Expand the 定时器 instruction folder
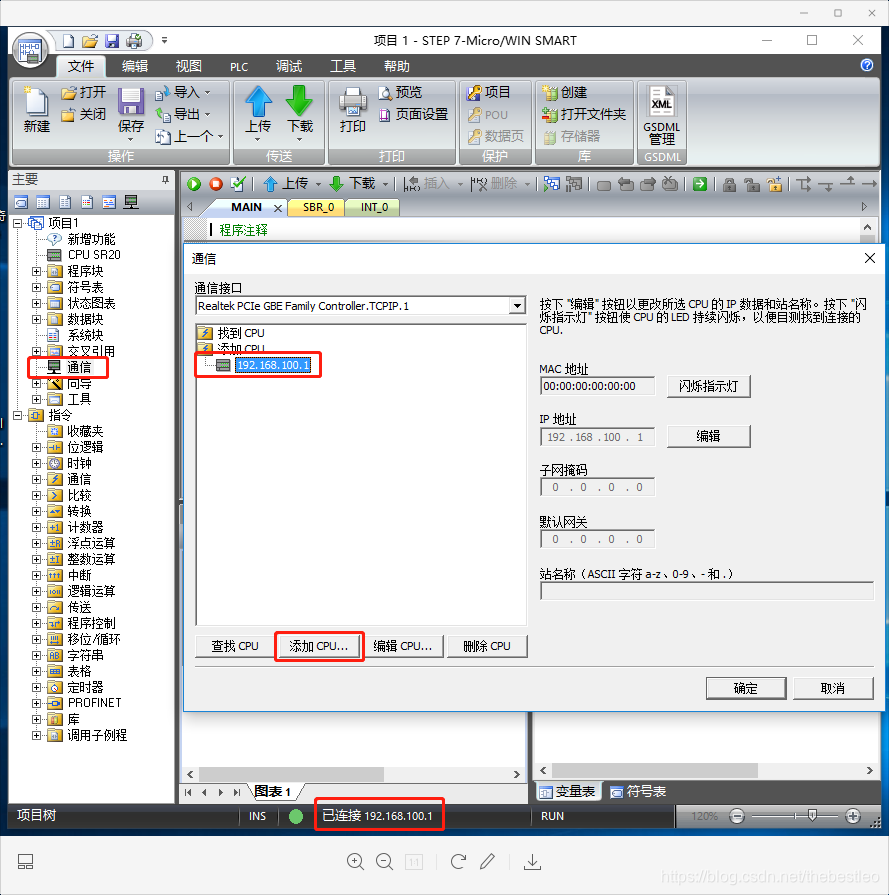Viewport: 889px width, 895px height. [37, 687]
